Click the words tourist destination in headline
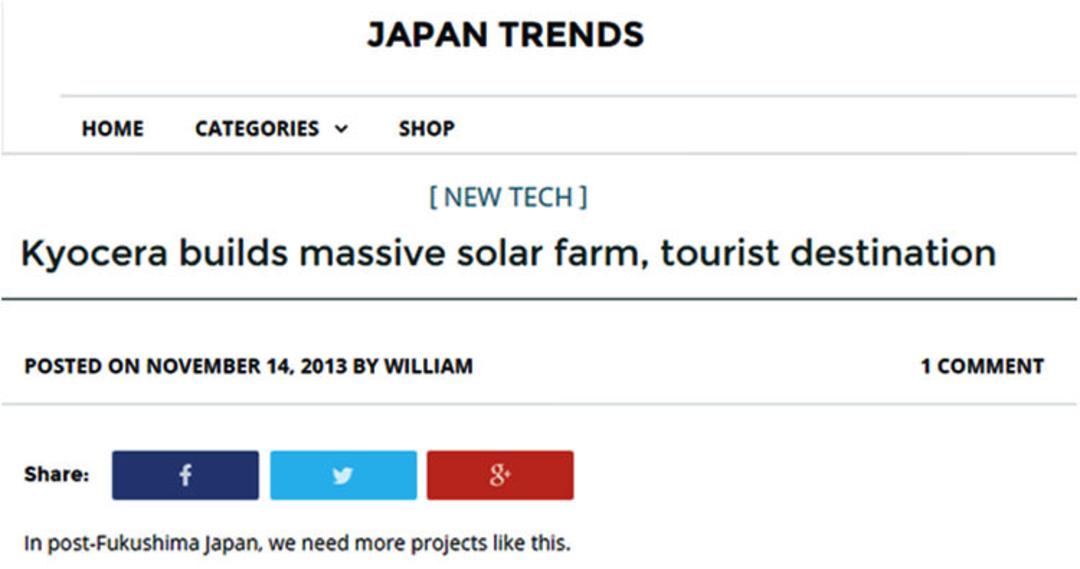 coord(828,253)
